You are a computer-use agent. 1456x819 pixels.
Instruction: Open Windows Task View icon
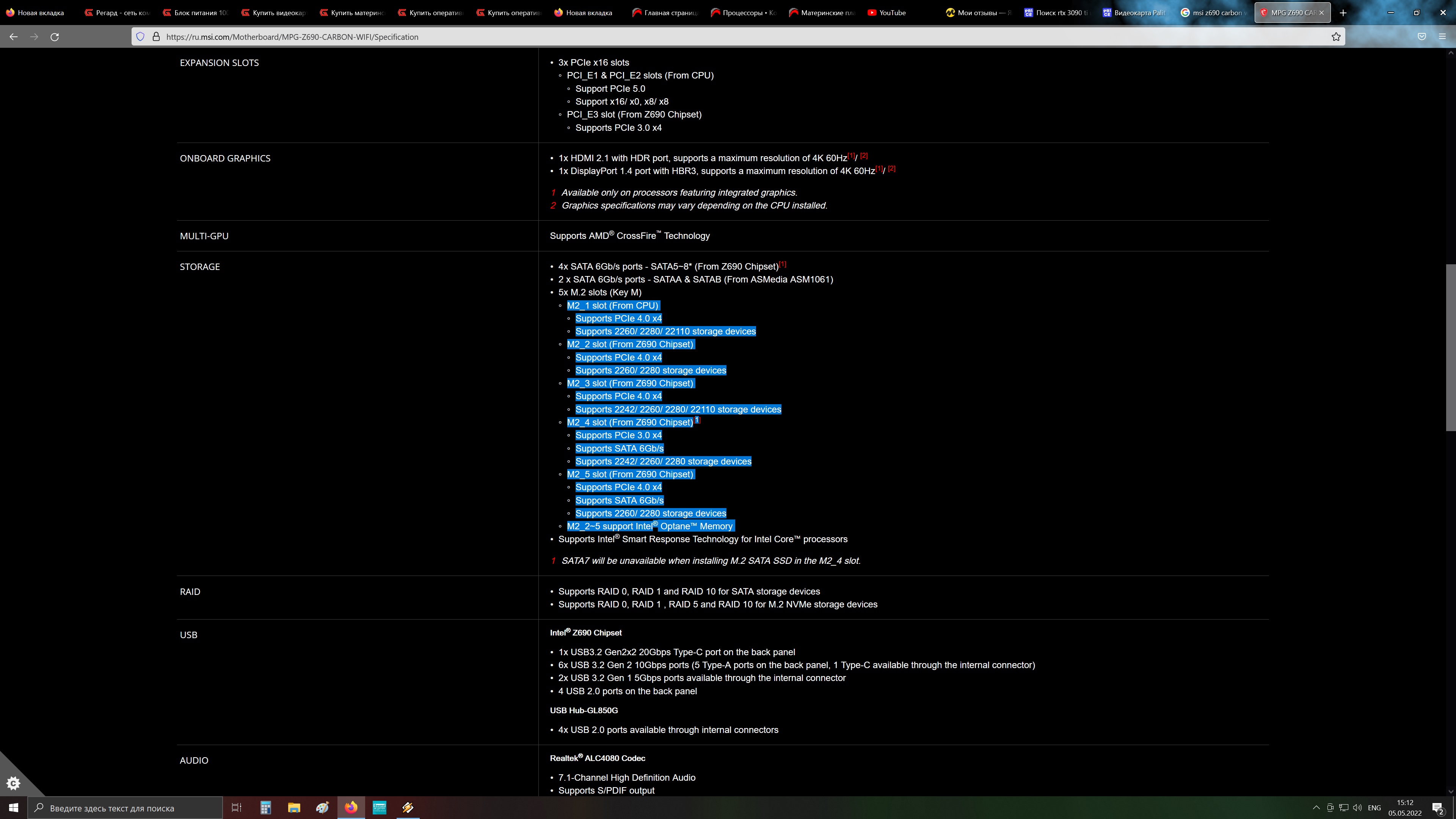(x=237, y=808)
